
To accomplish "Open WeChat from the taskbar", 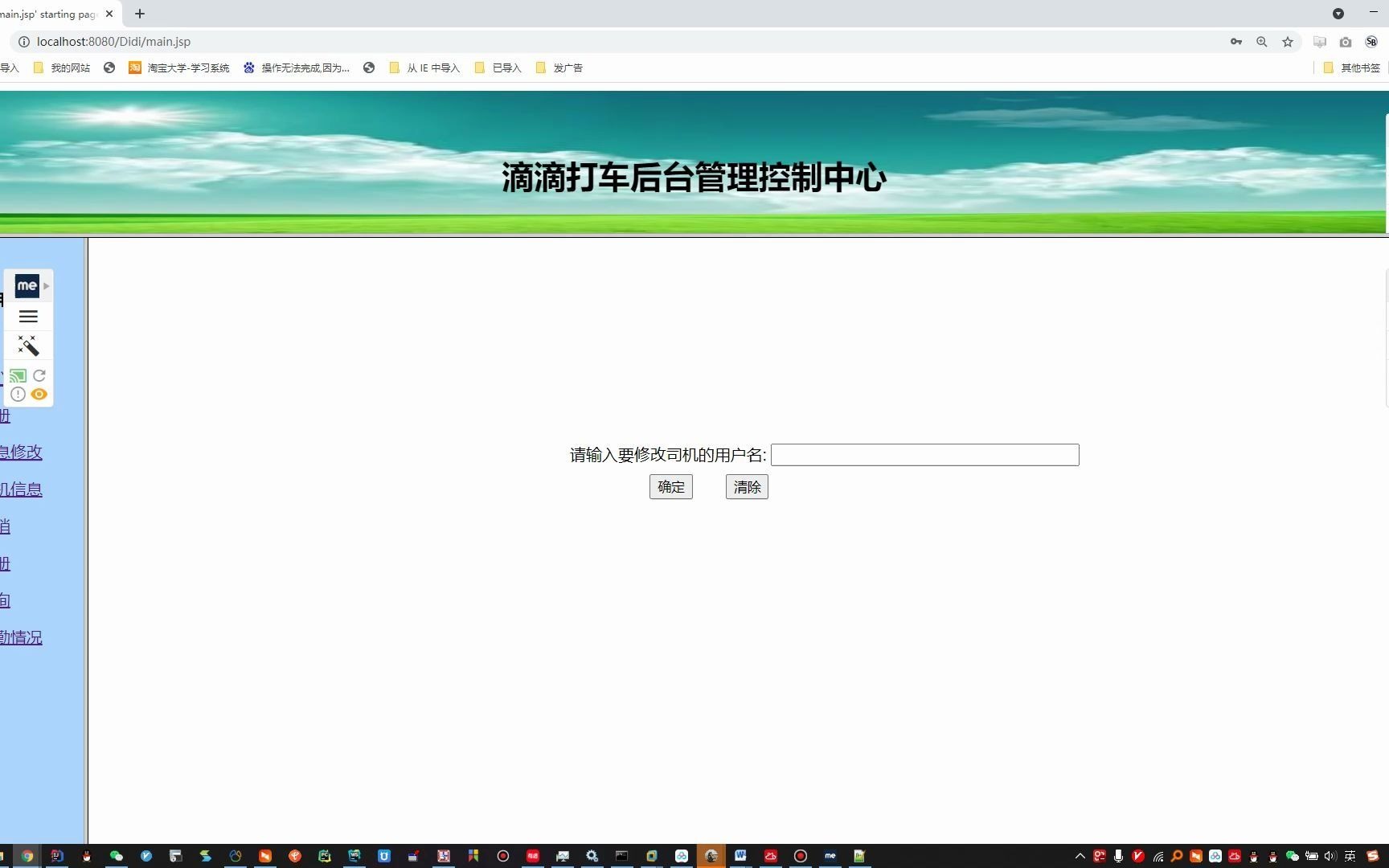I will click(x=117, y=856).
